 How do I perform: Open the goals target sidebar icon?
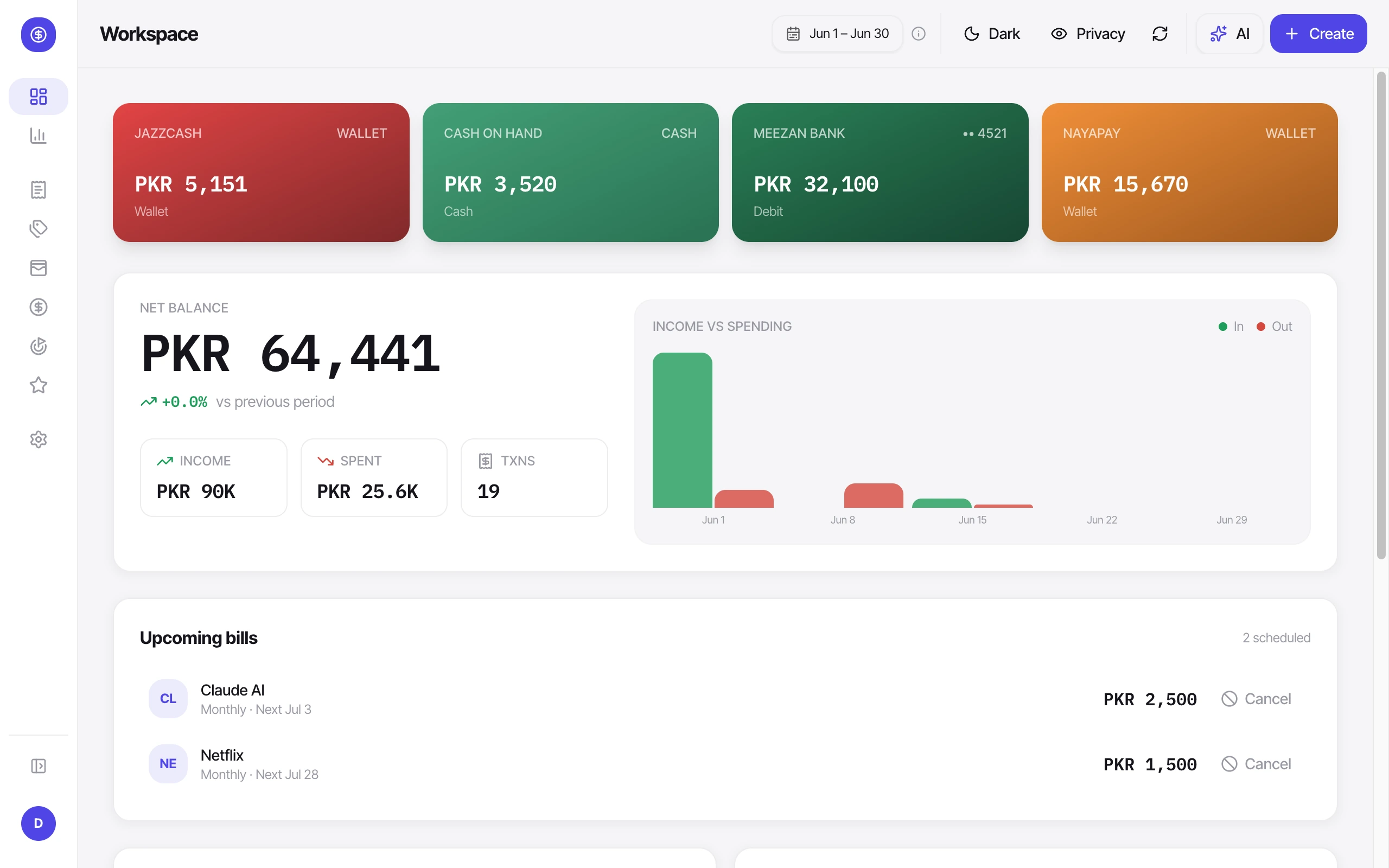(x=39, y=346)
